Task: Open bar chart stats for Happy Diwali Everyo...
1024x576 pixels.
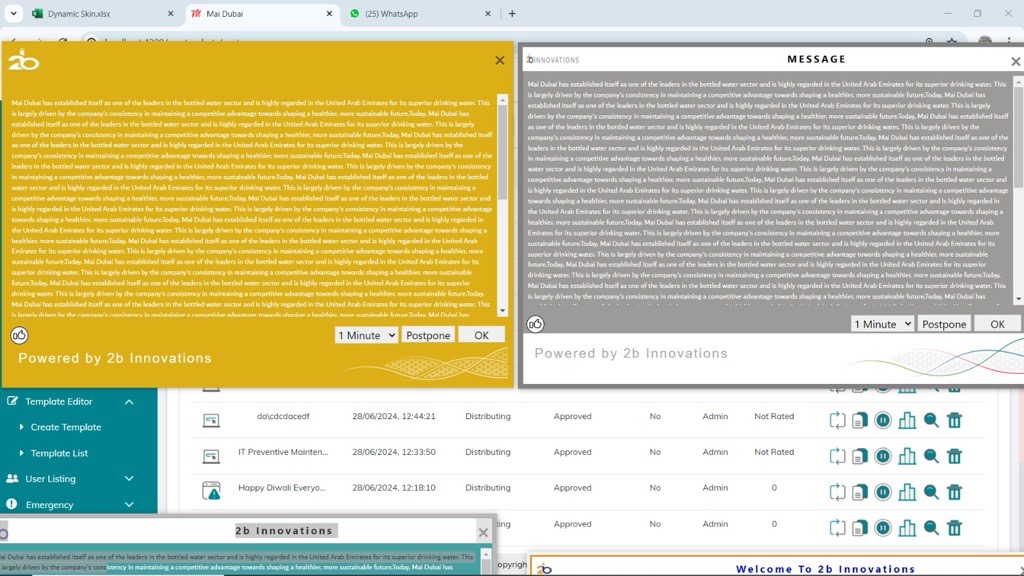Action: pos(907,492)
